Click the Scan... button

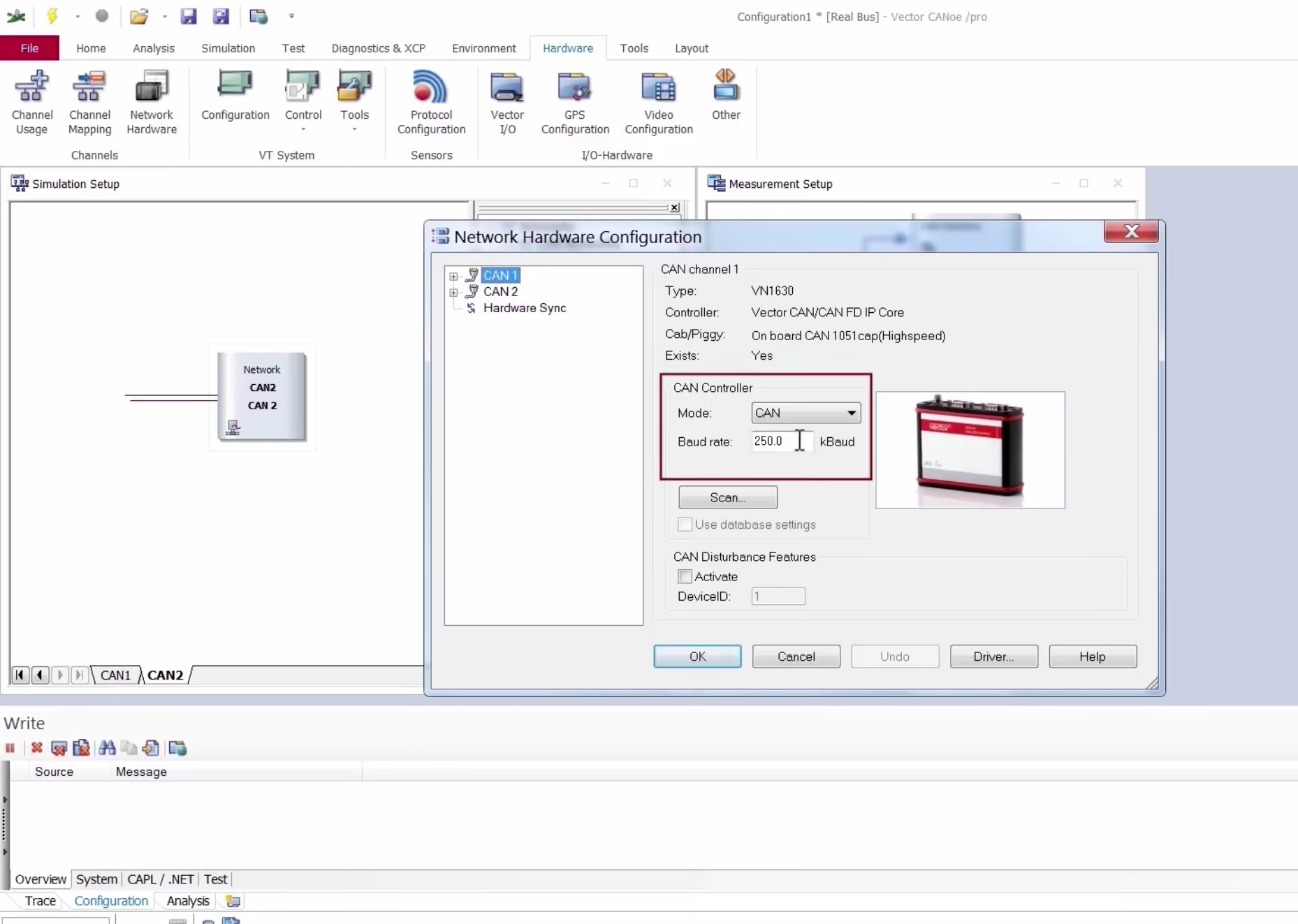click(727, 497)
